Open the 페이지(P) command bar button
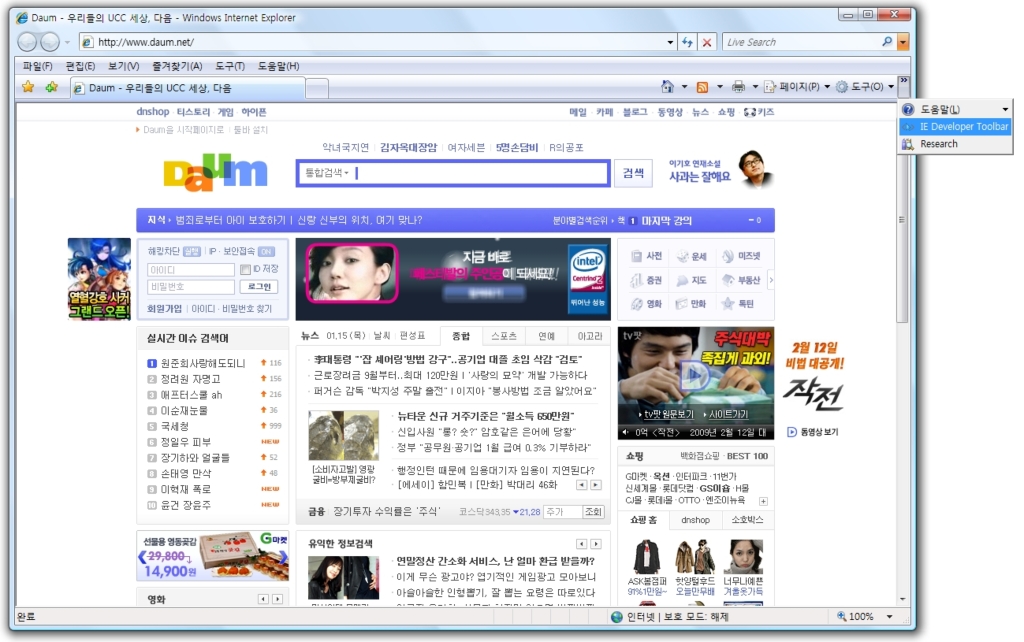 pyautogui.click(x=797, y=87)
